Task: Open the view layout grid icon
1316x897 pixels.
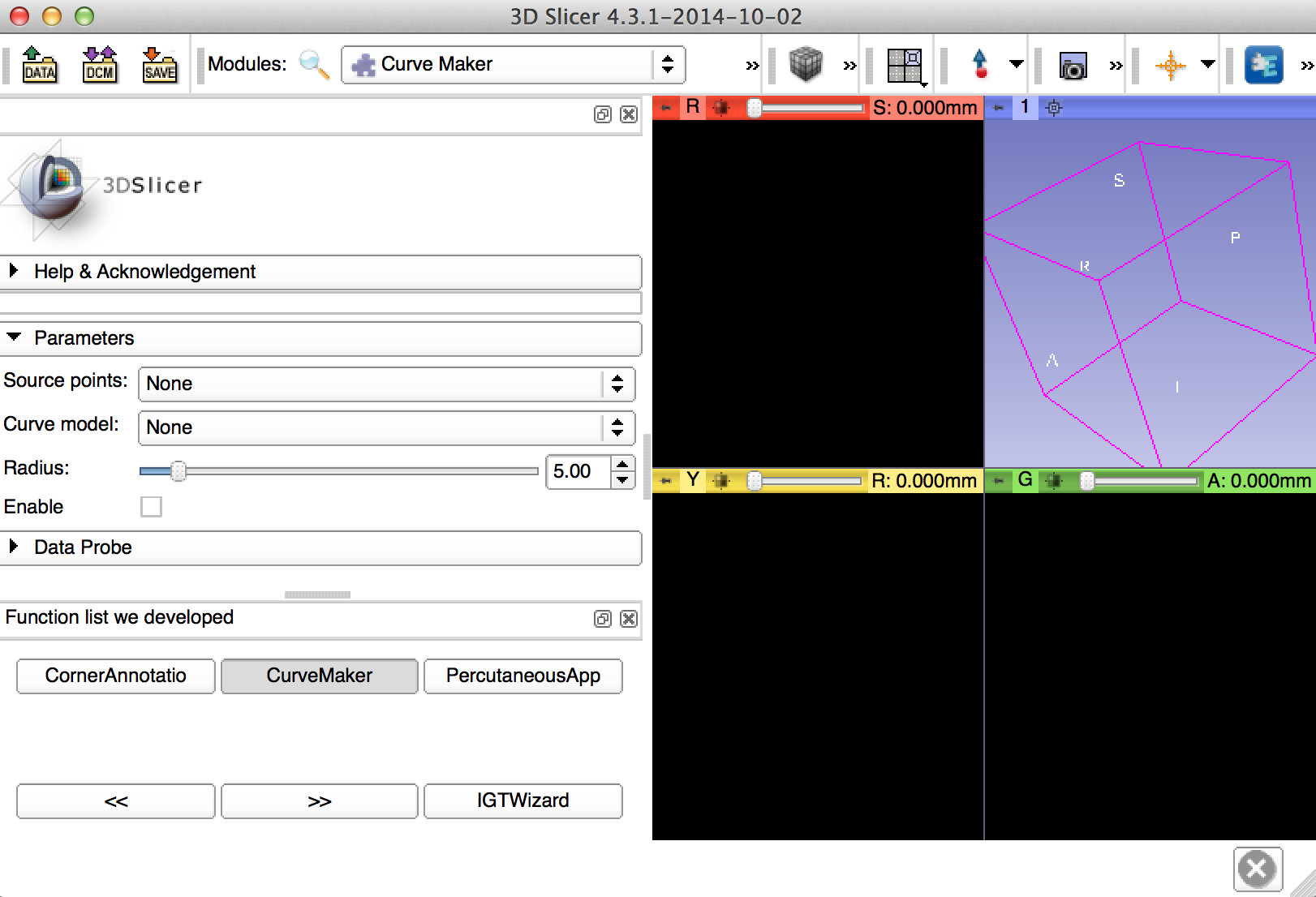Action: click(905, 65)
